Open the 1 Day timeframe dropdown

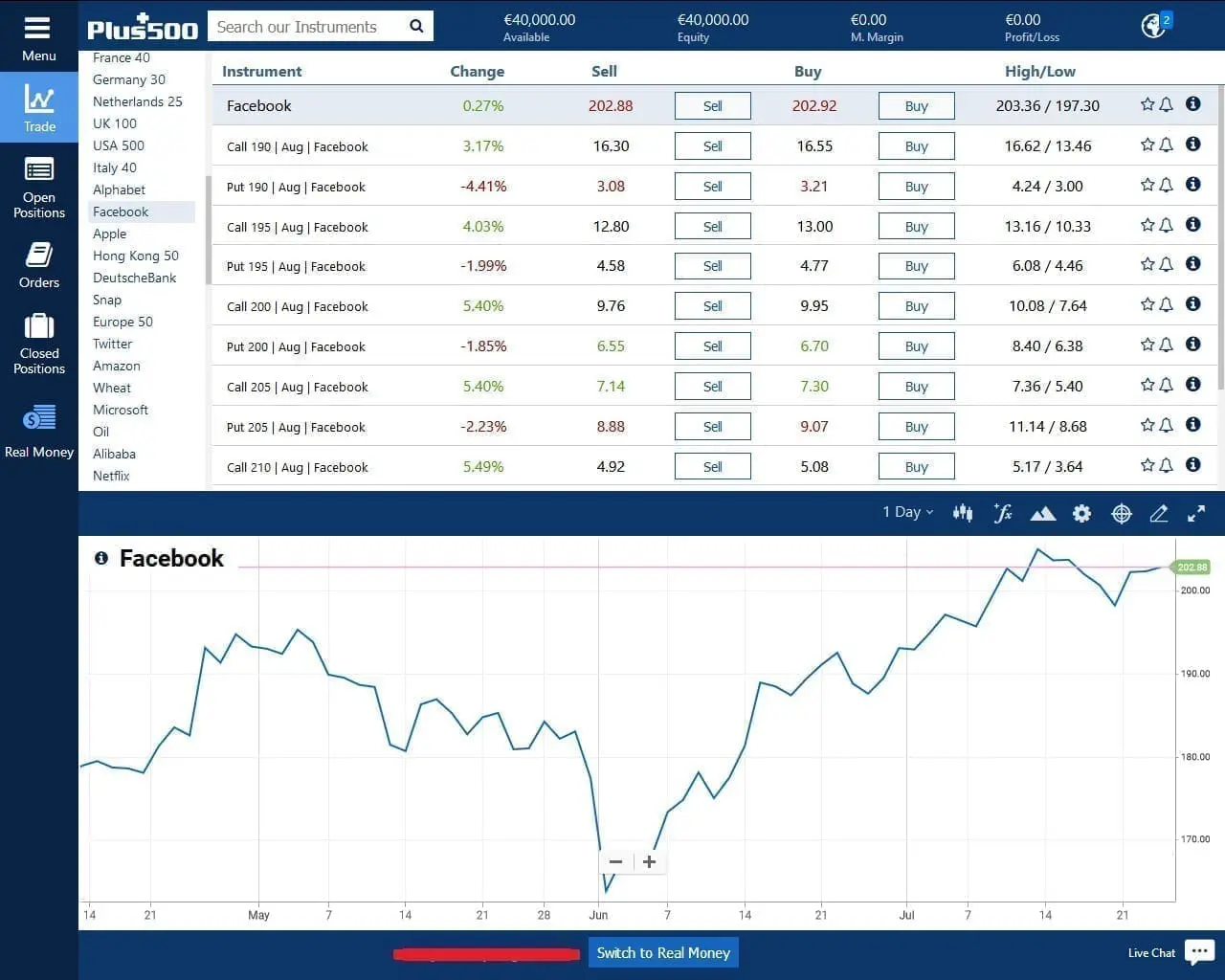click(904, 511)
